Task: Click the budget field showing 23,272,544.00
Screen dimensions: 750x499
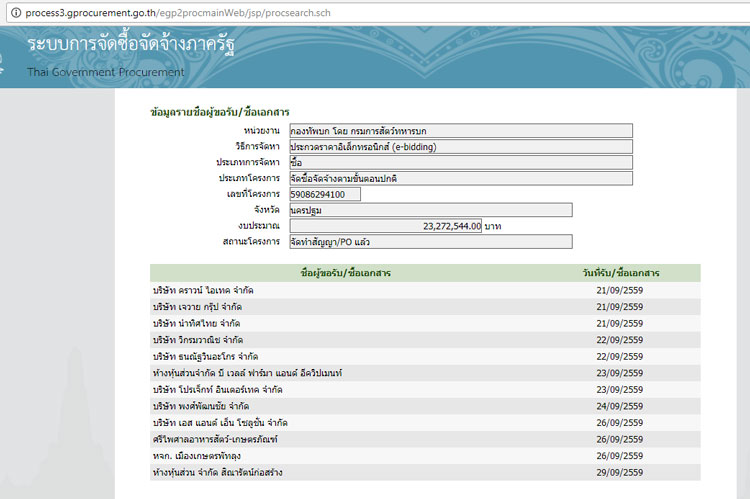Action: pos(385,226)
